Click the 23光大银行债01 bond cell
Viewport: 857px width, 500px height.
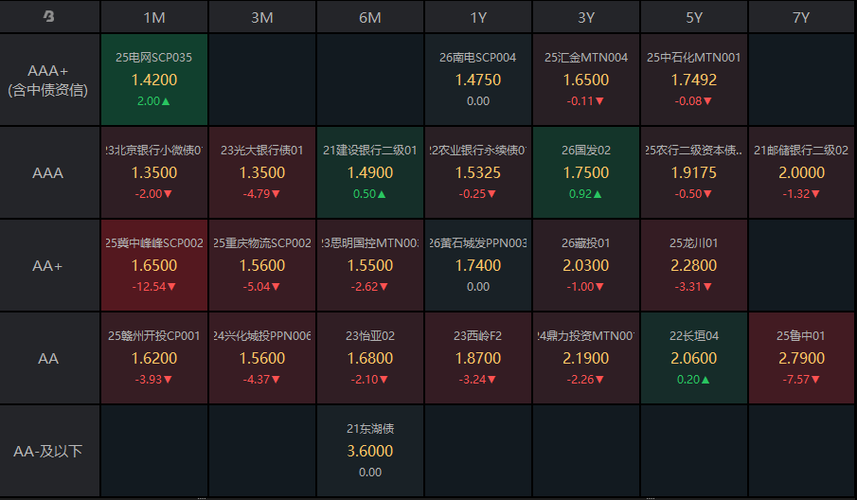tap(262, 173)
